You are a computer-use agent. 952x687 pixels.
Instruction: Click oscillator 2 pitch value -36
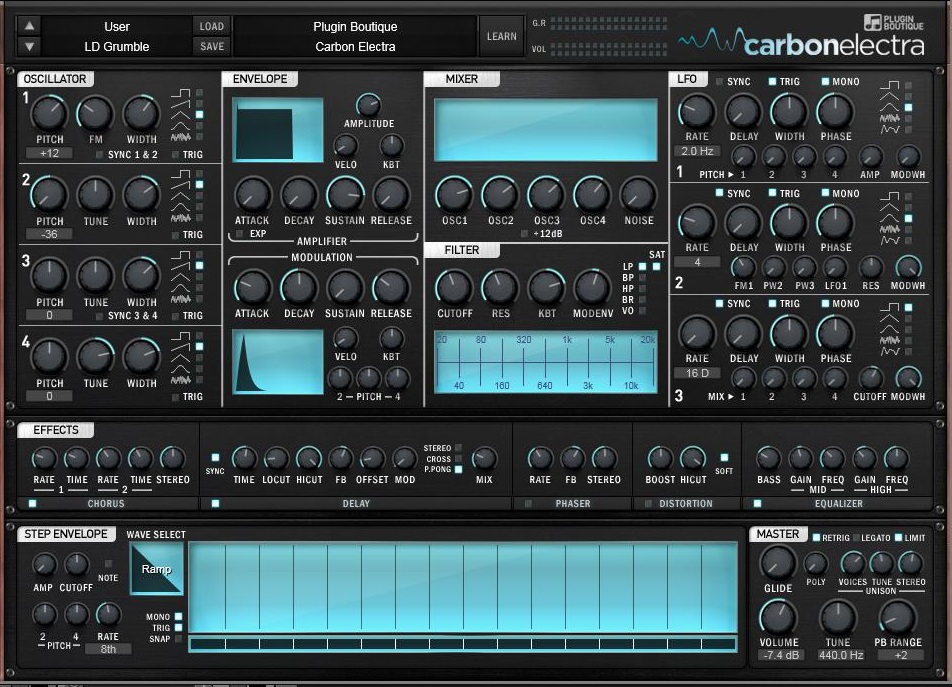pos(49,234)
